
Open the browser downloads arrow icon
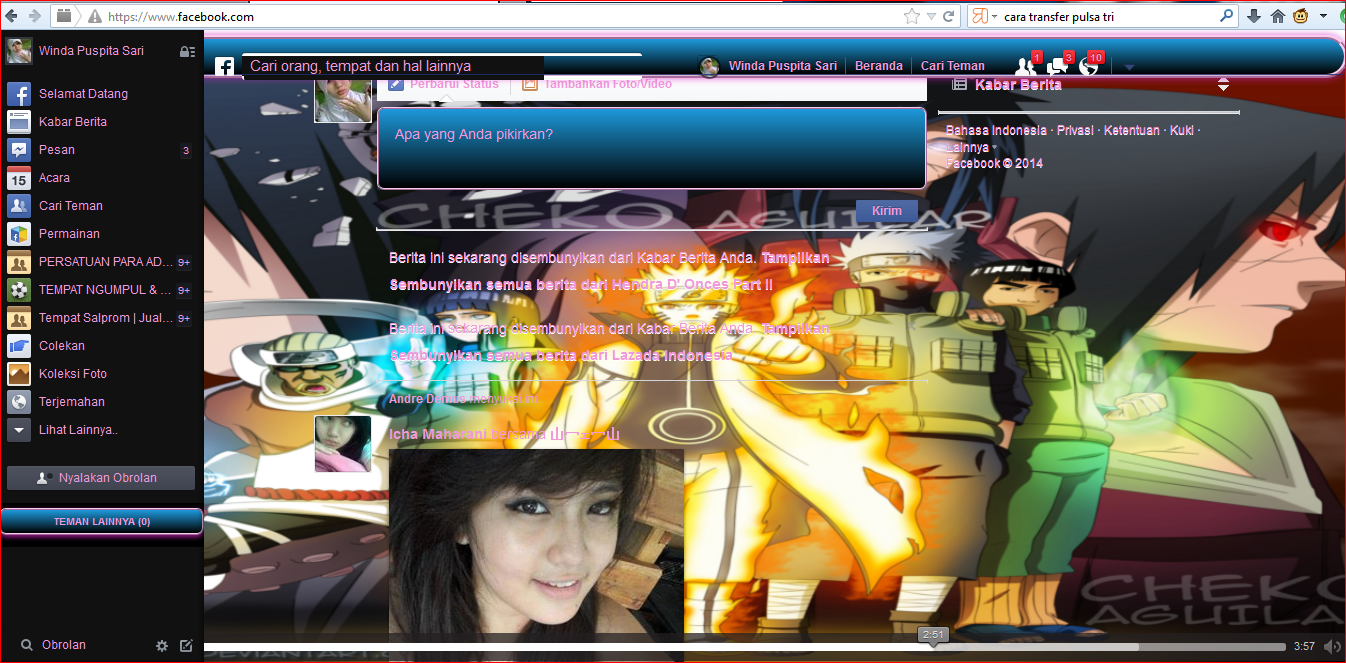tap(1254, 16)
